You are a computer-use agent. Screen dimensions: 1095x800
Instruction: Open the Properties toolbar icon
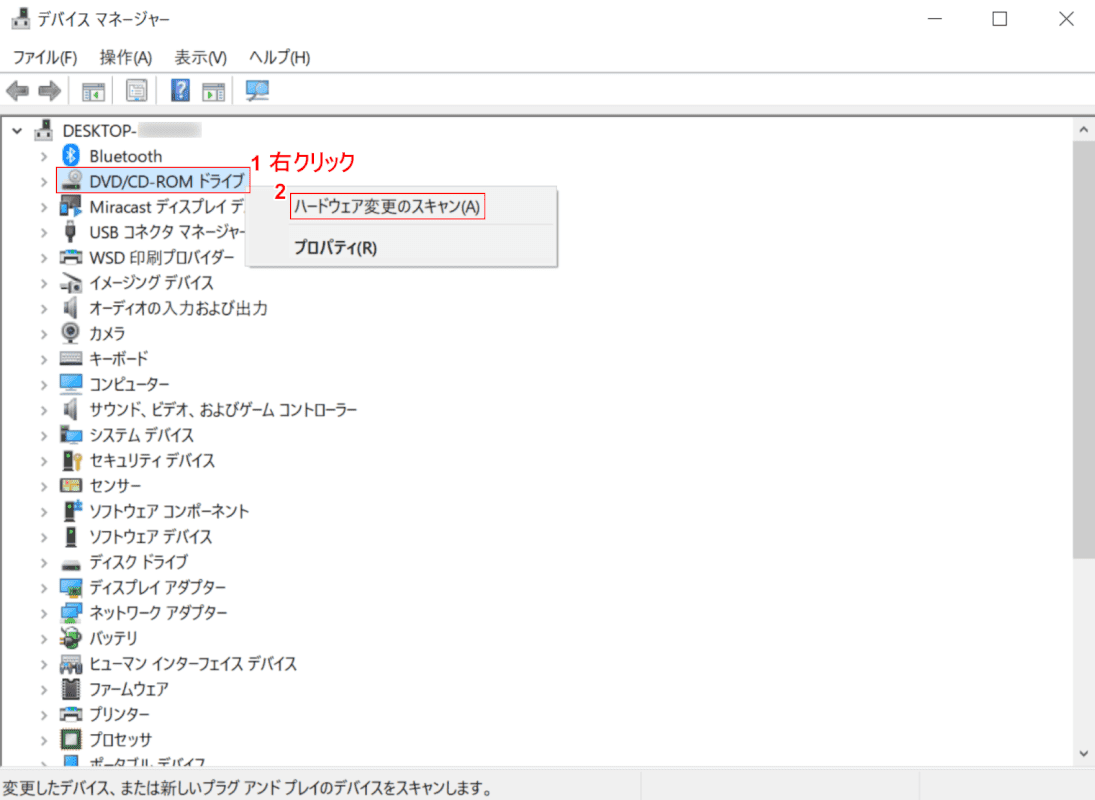[136, 91]
